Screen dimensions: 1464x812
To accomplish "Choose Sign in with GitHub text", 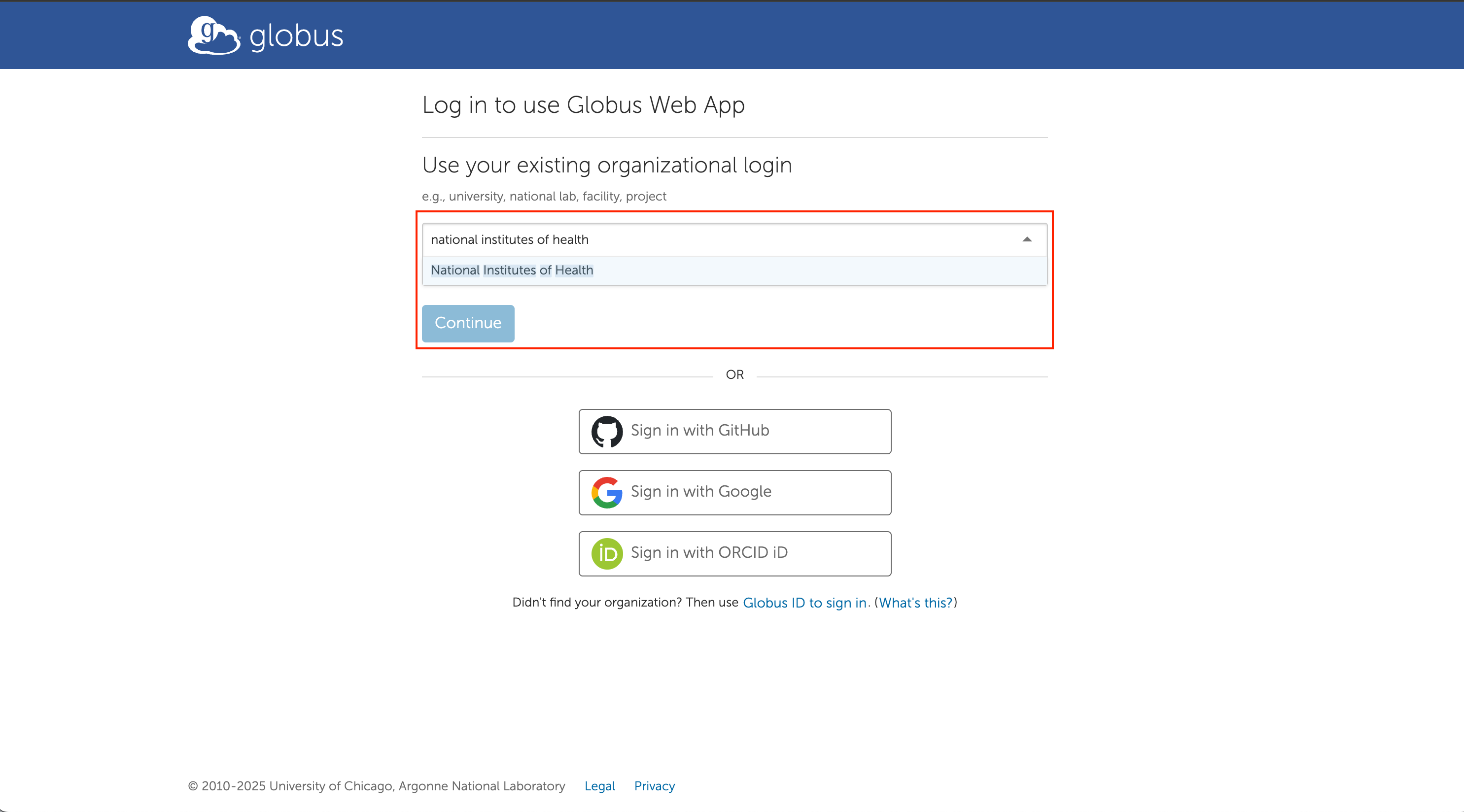I will [x=699, y=431].
